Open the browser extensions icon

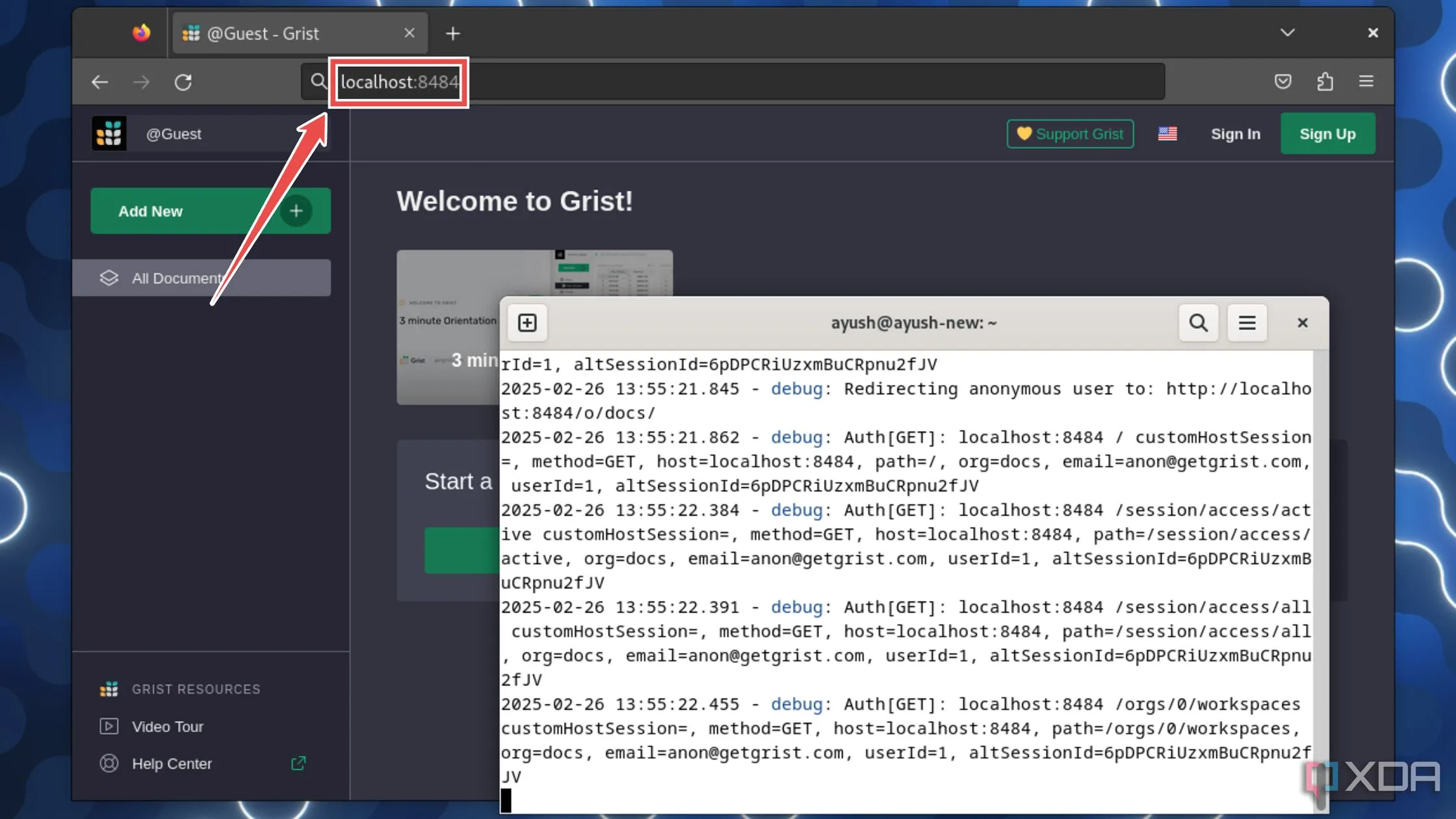pos(1325,81)
